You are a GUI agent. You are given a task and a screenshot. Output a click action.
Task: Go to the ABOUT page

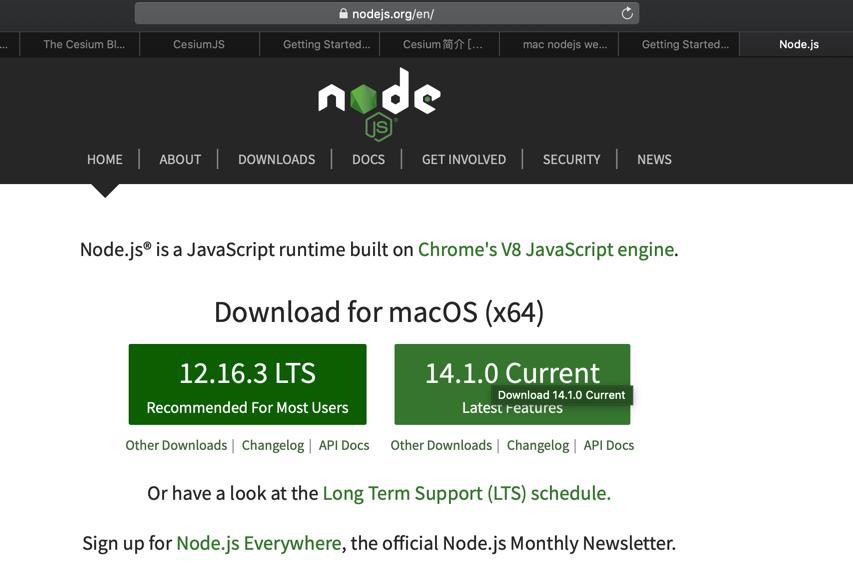click(180, 159)
